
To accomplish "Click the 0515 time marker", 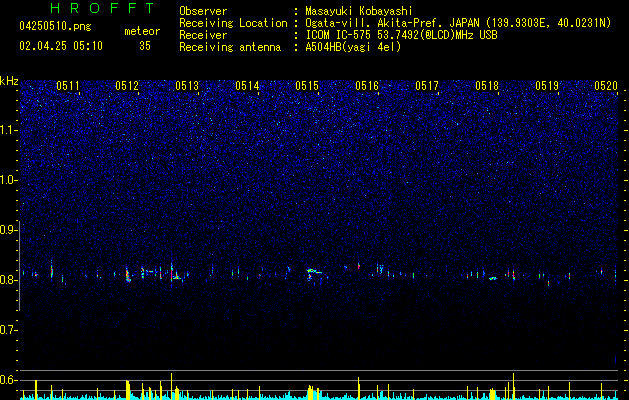I will point(307,86).
